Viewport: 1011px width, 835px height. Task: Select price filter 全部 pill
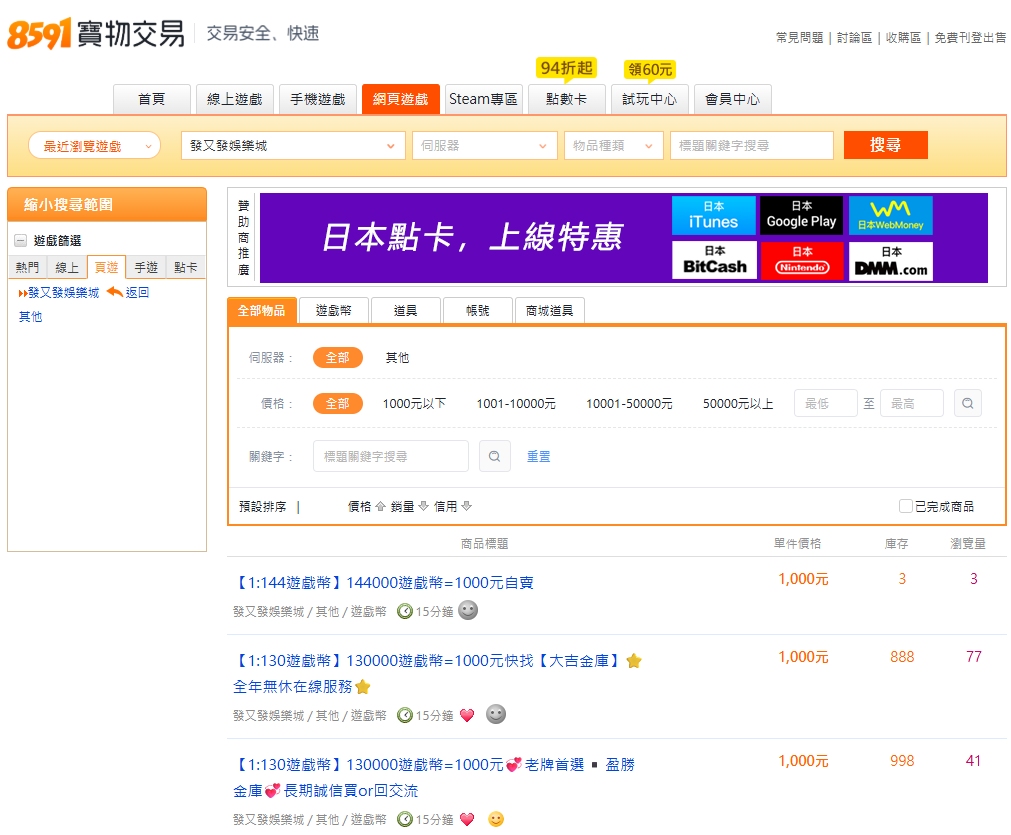[337, 404]
